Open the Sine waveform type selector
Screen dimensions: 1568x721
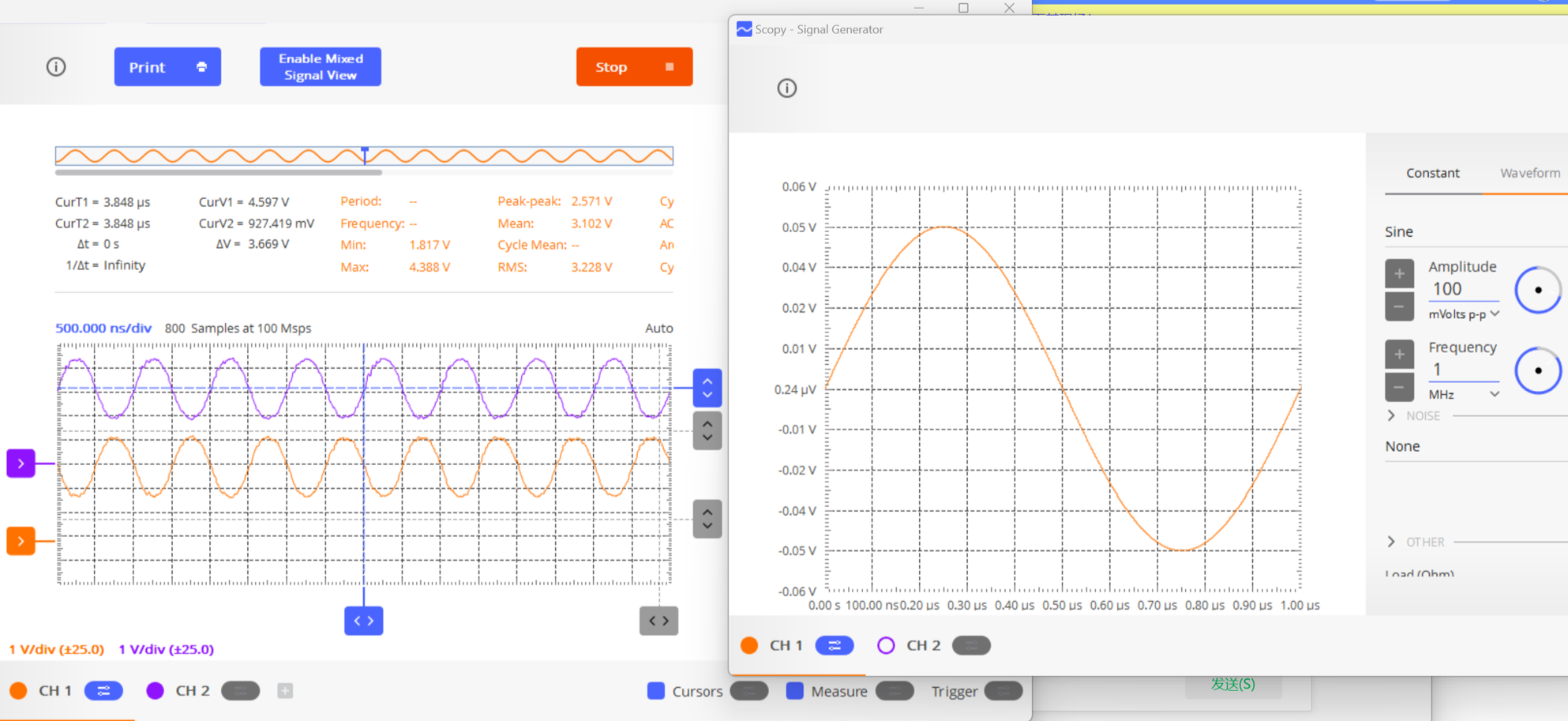[1475, 232]
